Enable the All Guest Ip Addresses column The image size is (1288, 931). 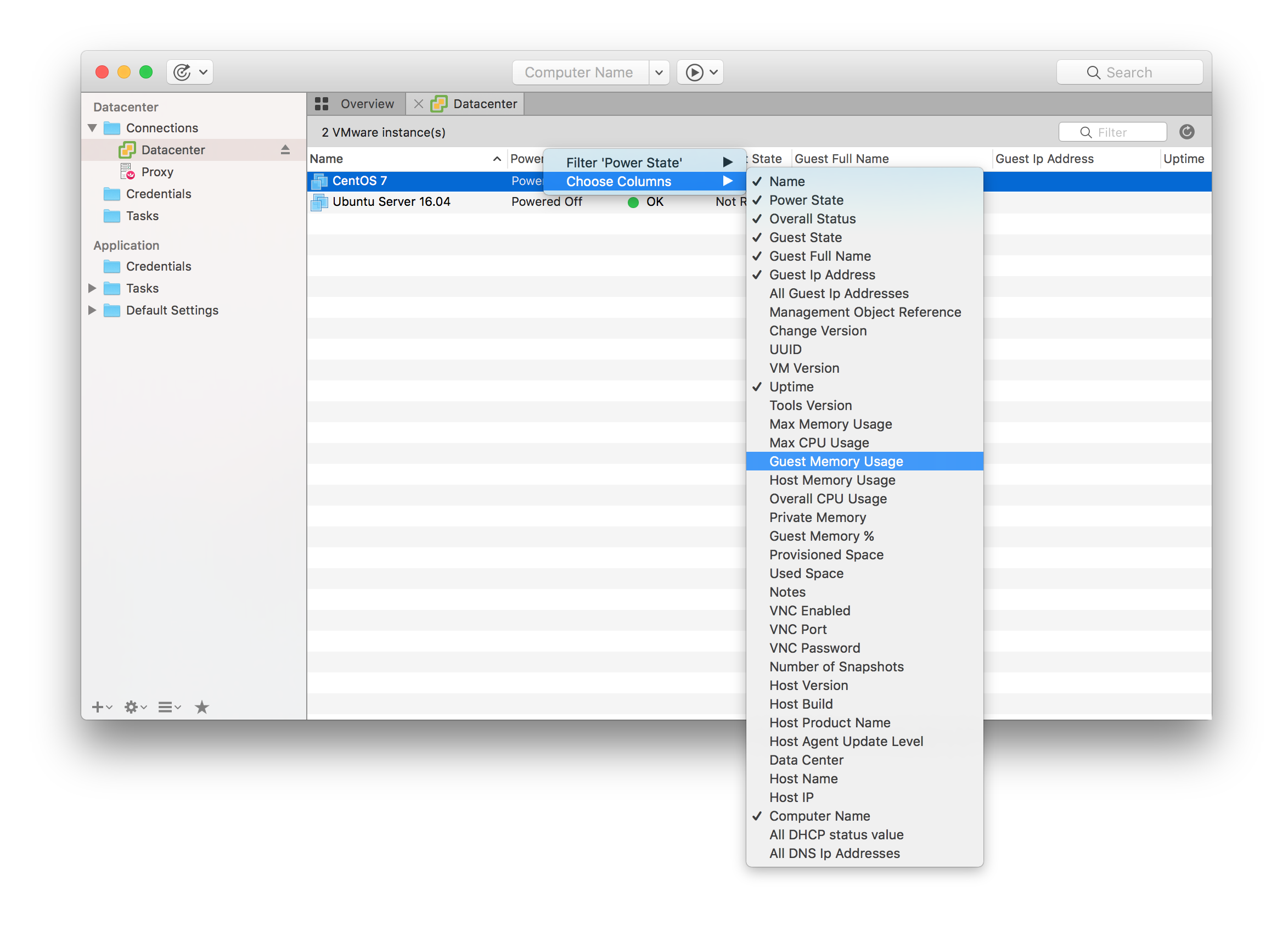click(864, 294)
